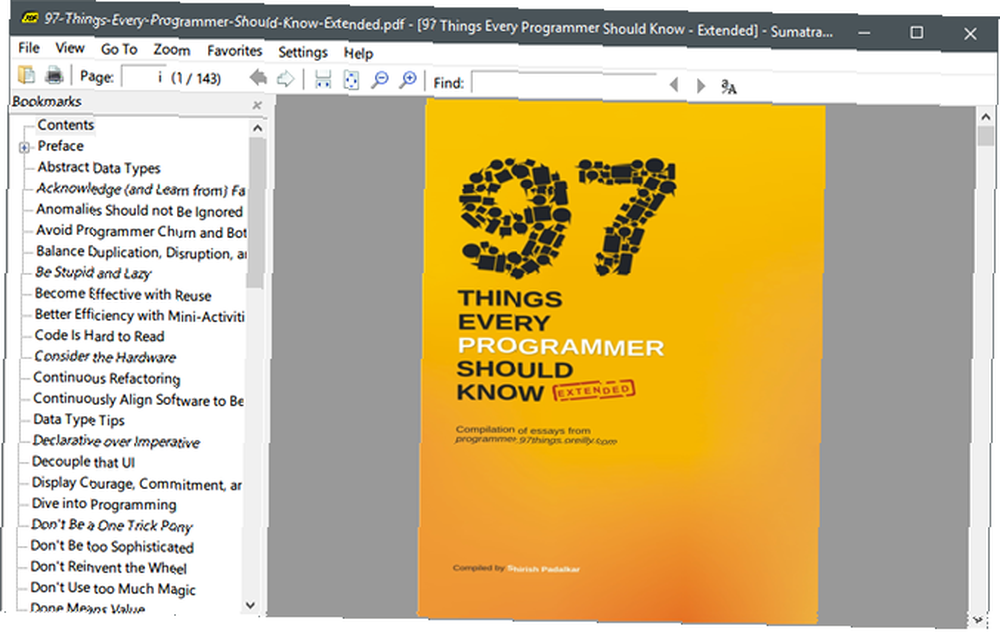Open the Zoom menu
The height and width of the screenshot is (632, 1000).
(172, 50)
